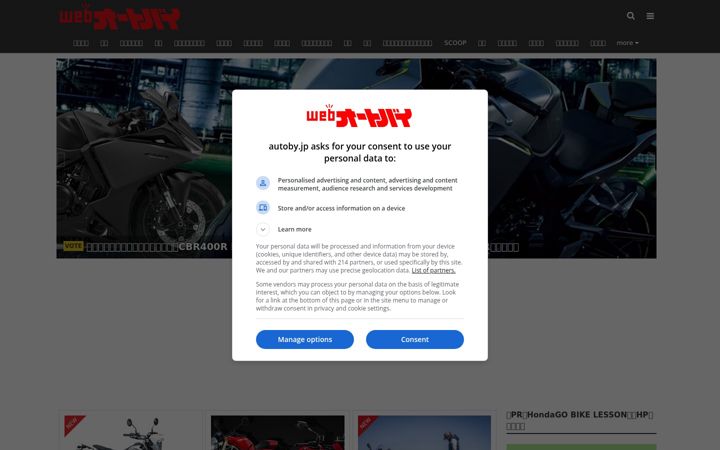Image resolution: width=720 pixels, height=450 pixels.
Task: Click the Manage options button
Action: 305,339
